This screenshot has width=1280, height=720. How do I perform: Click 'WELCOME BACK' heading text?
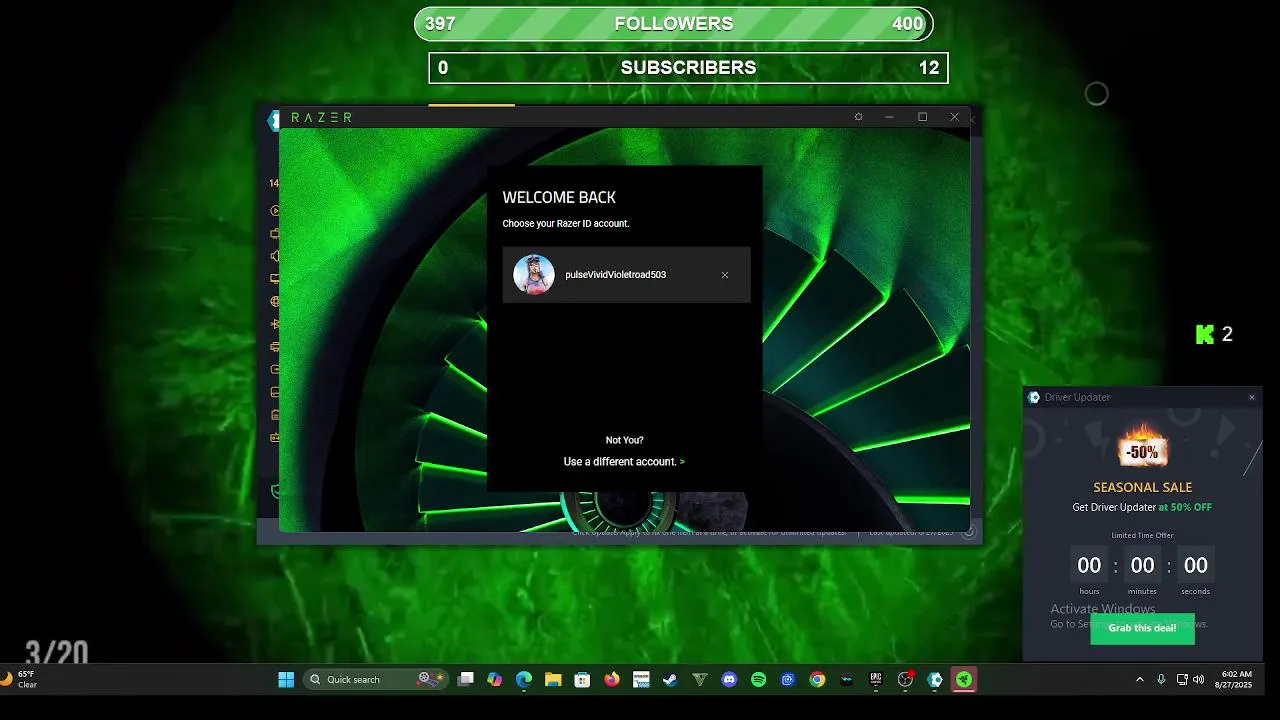(x=559, y=198)
